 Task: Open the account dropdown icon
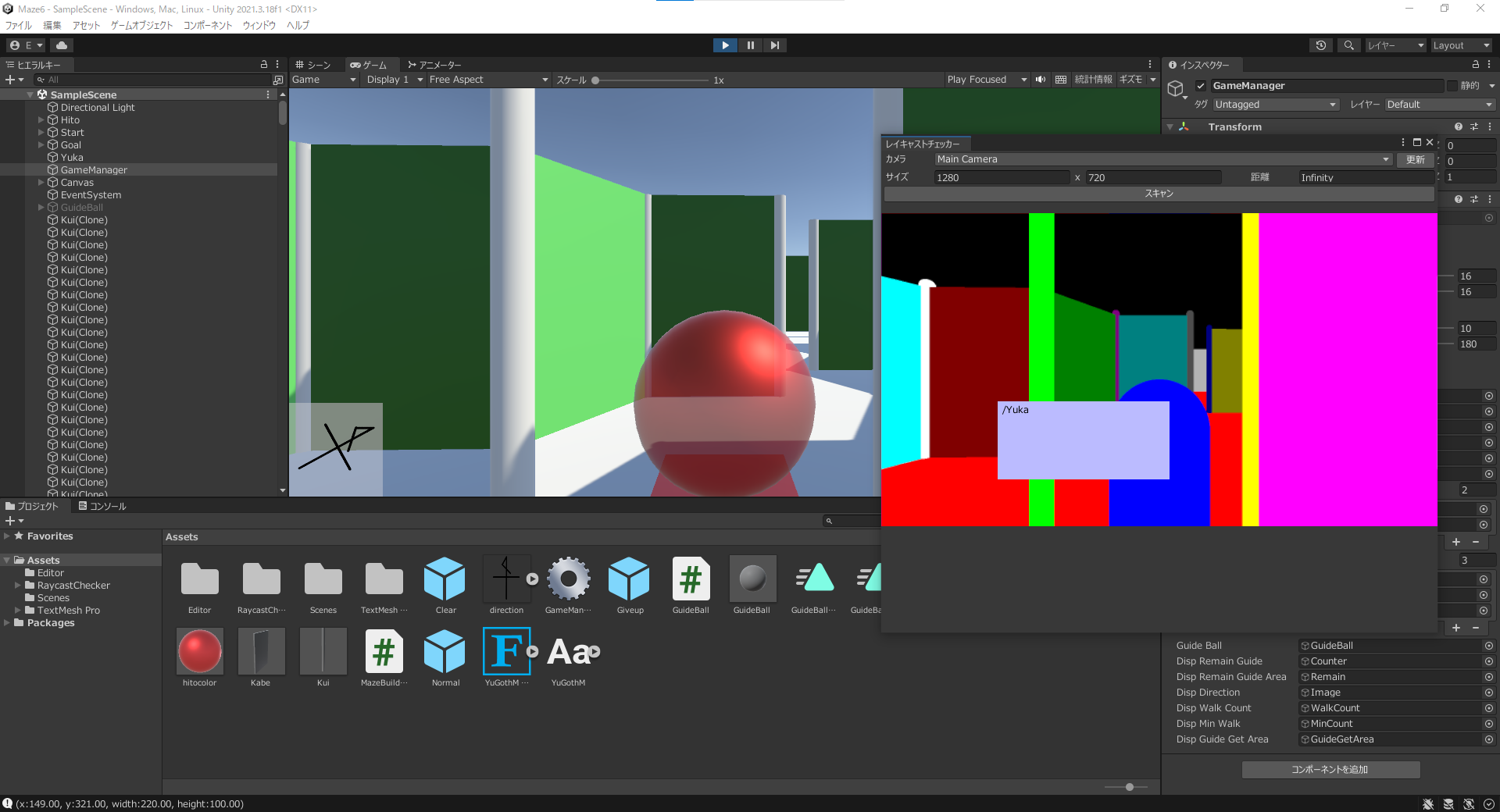[27, 45]
